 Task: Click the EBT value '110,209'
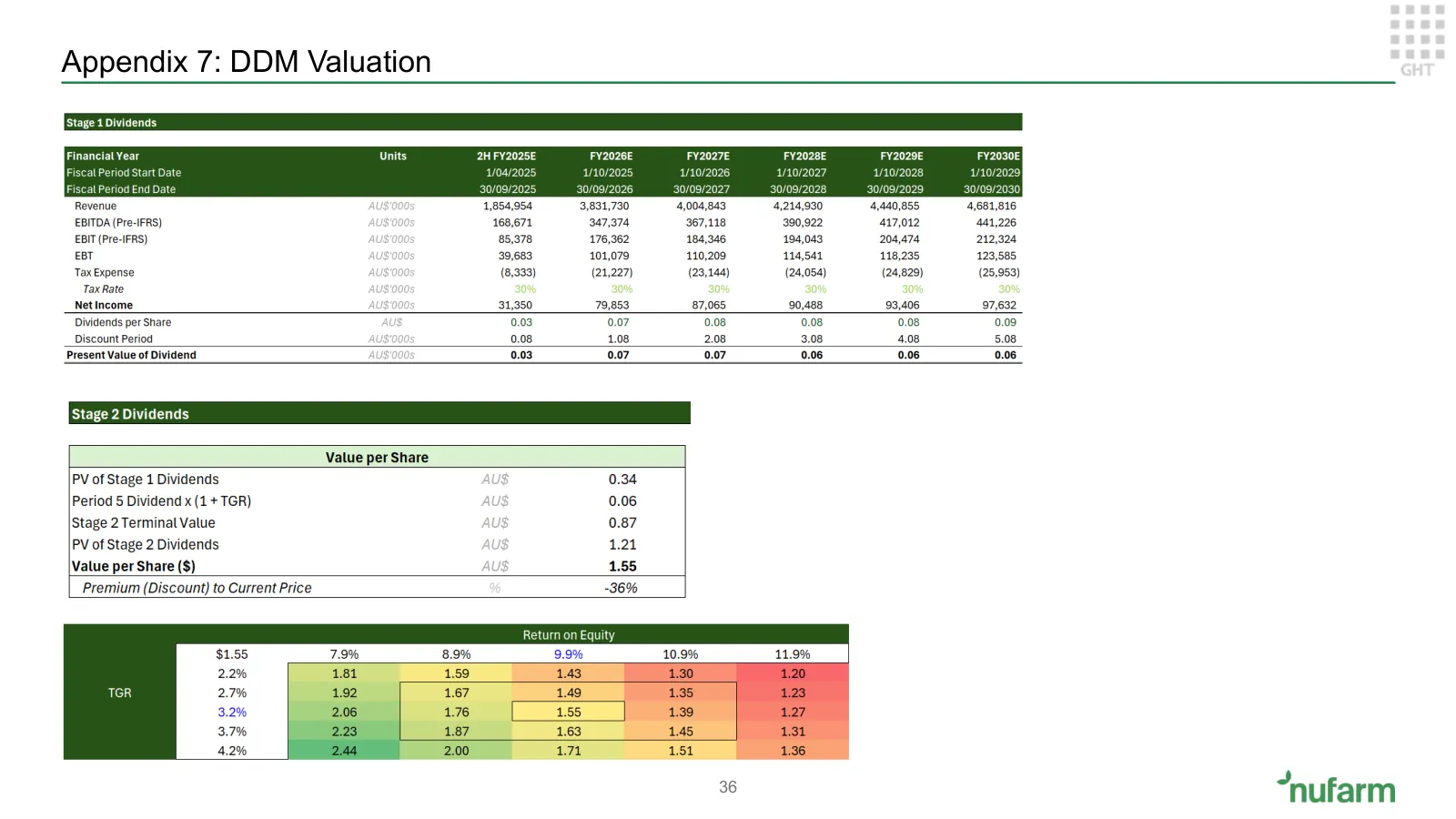705,256
